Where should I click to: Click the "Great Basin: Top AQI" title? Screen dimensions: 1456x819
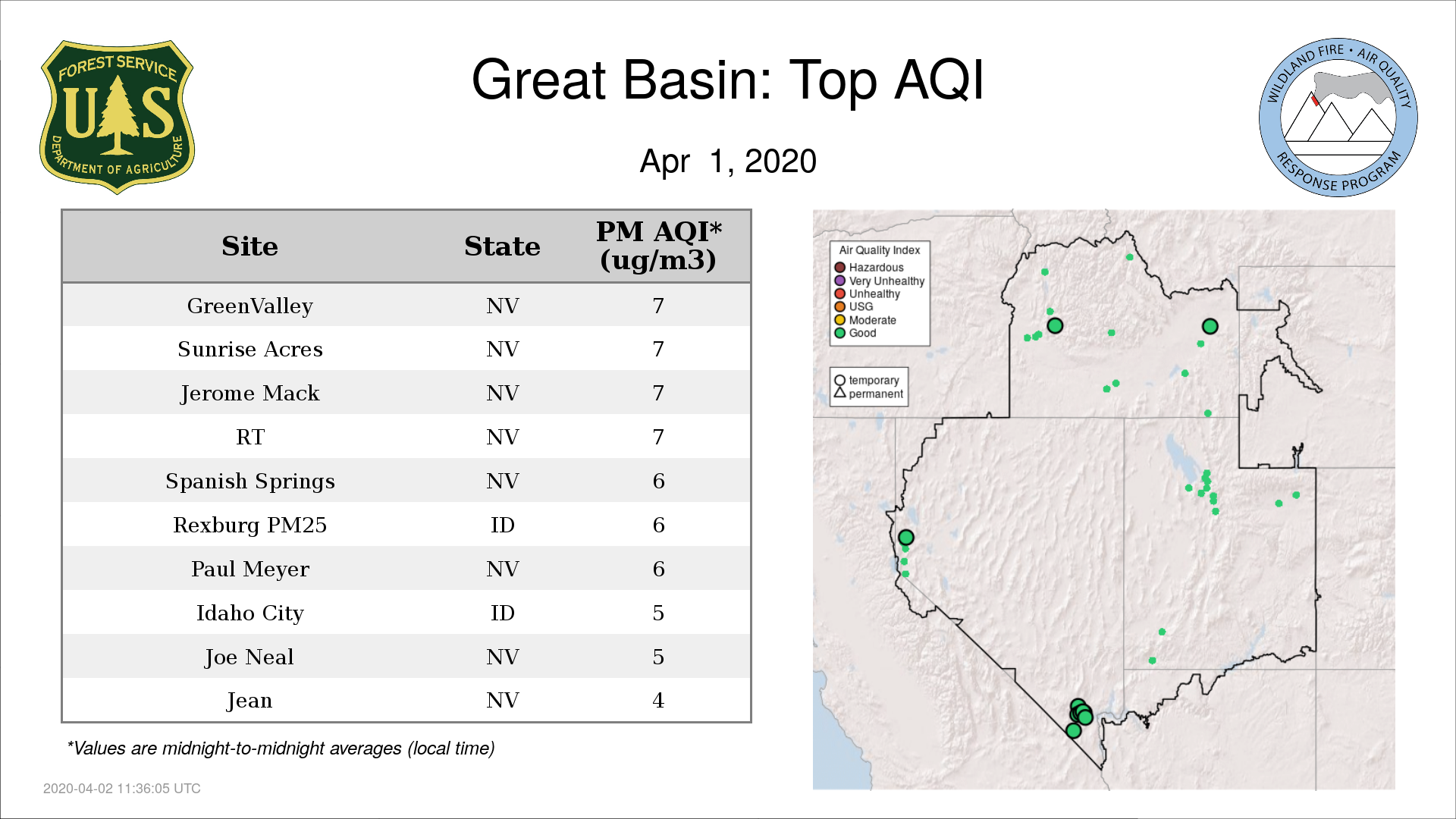click(x=728, y=80)
